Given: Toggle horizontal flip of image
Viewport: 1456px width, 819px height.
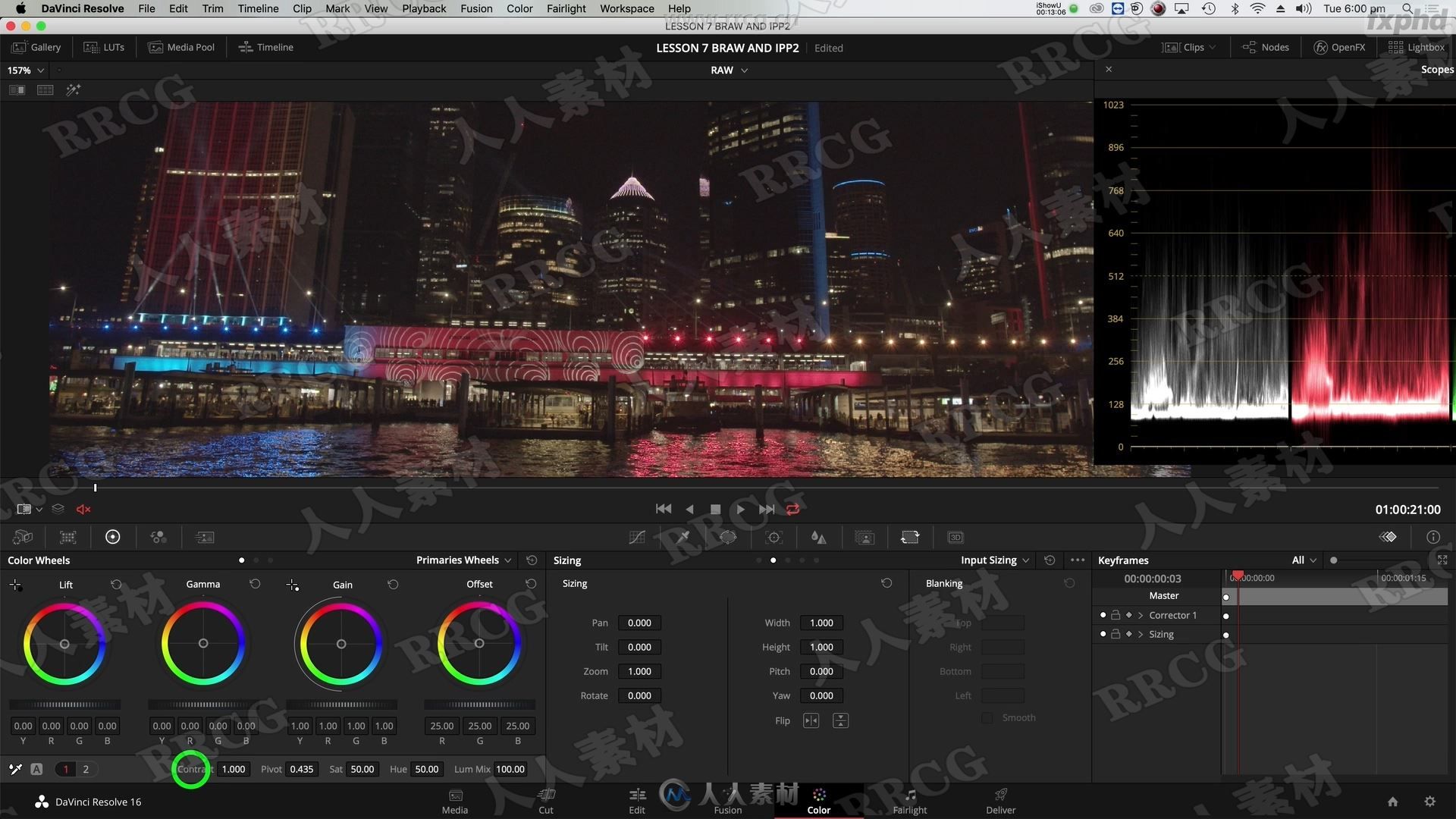Looking at the screenshot, I should click(811, 720).
